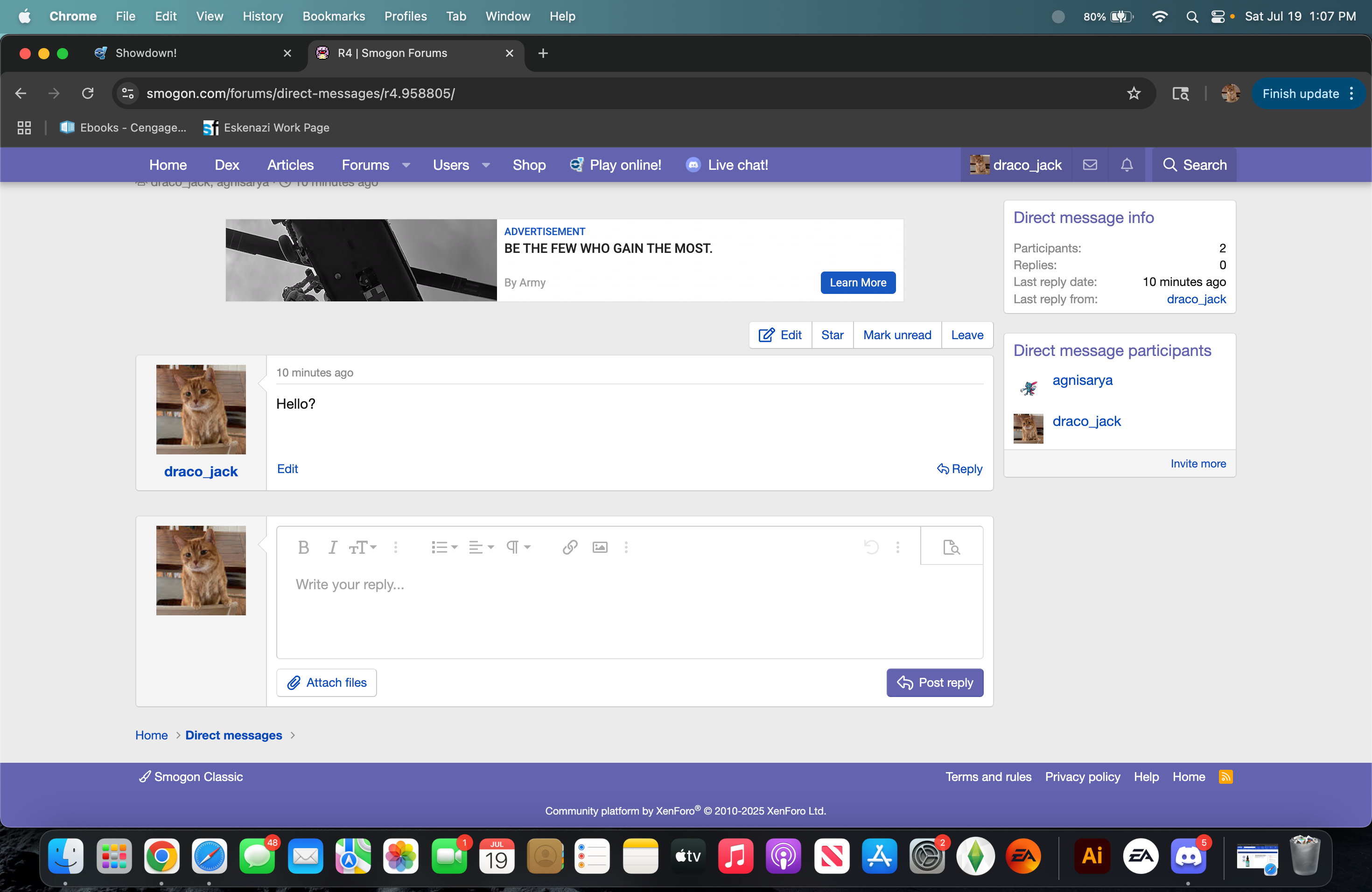Open the alerts bell icon in navbar
Image resolution: width=1372 pixels, height=892 pixels.
[x=1127, y=165]
